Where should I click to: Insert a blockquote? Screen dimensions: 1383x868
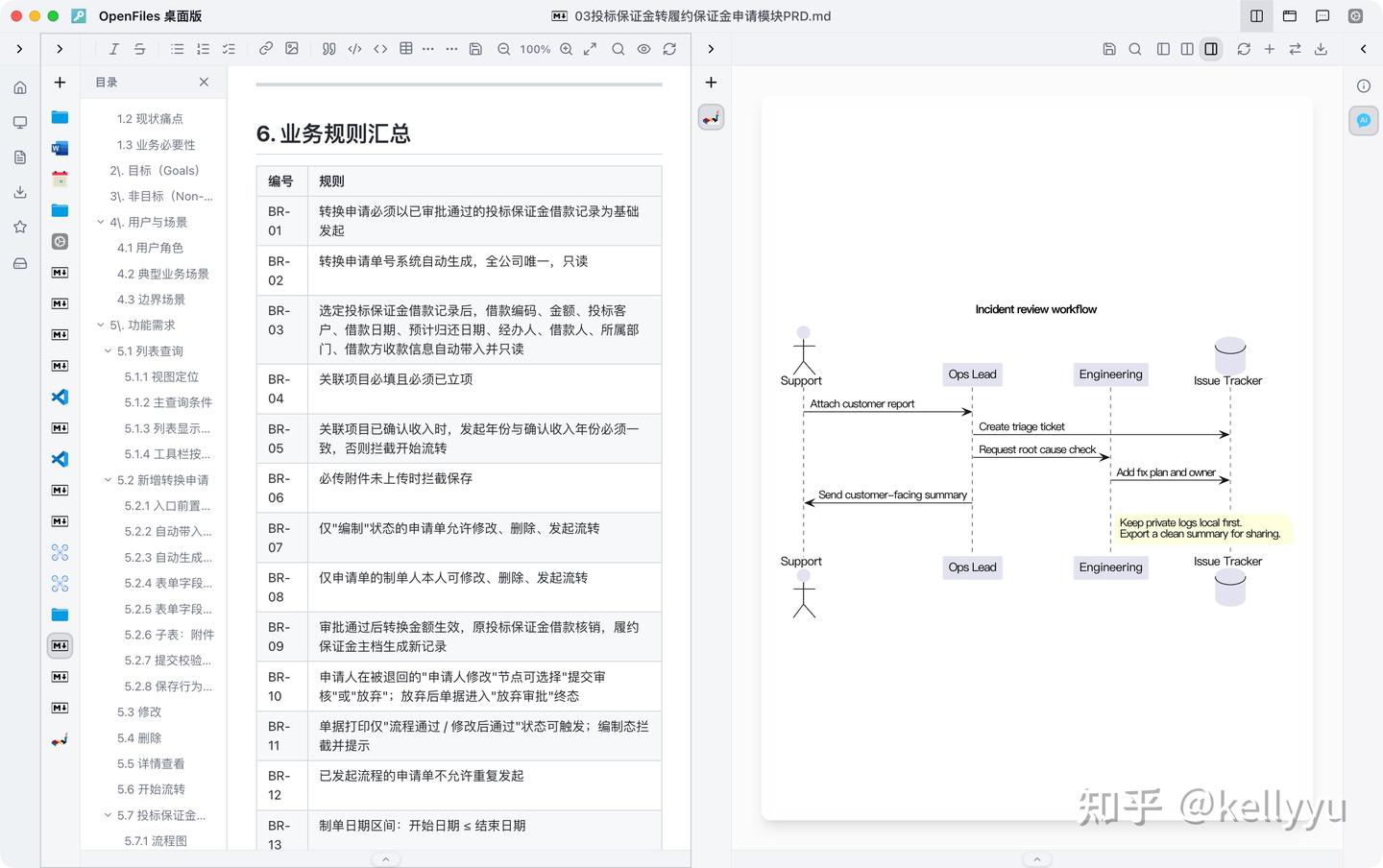(x=329, y=49)
